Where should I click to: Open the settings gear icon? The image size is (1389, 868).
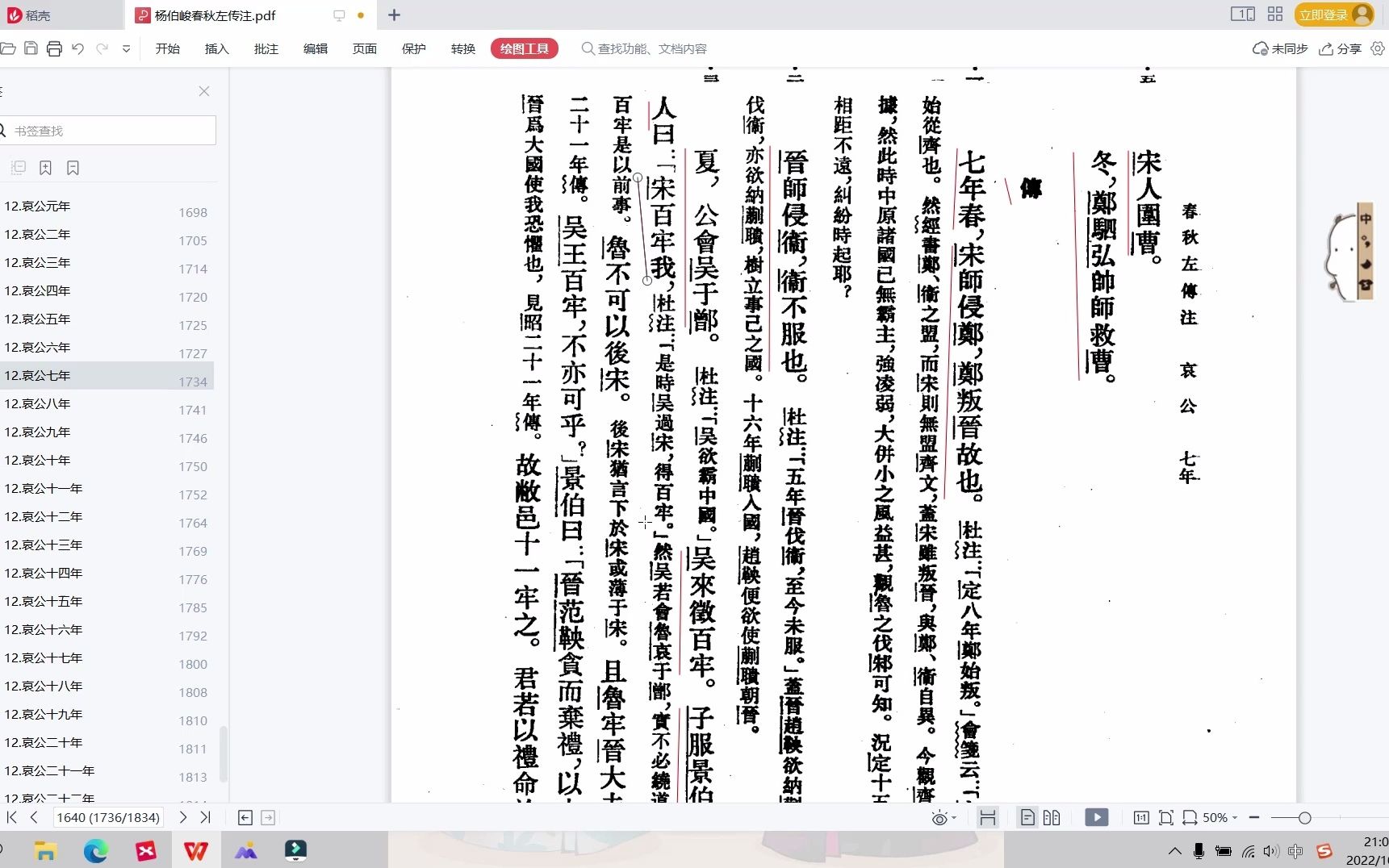pyautogui.click(x=1378, y=48)
